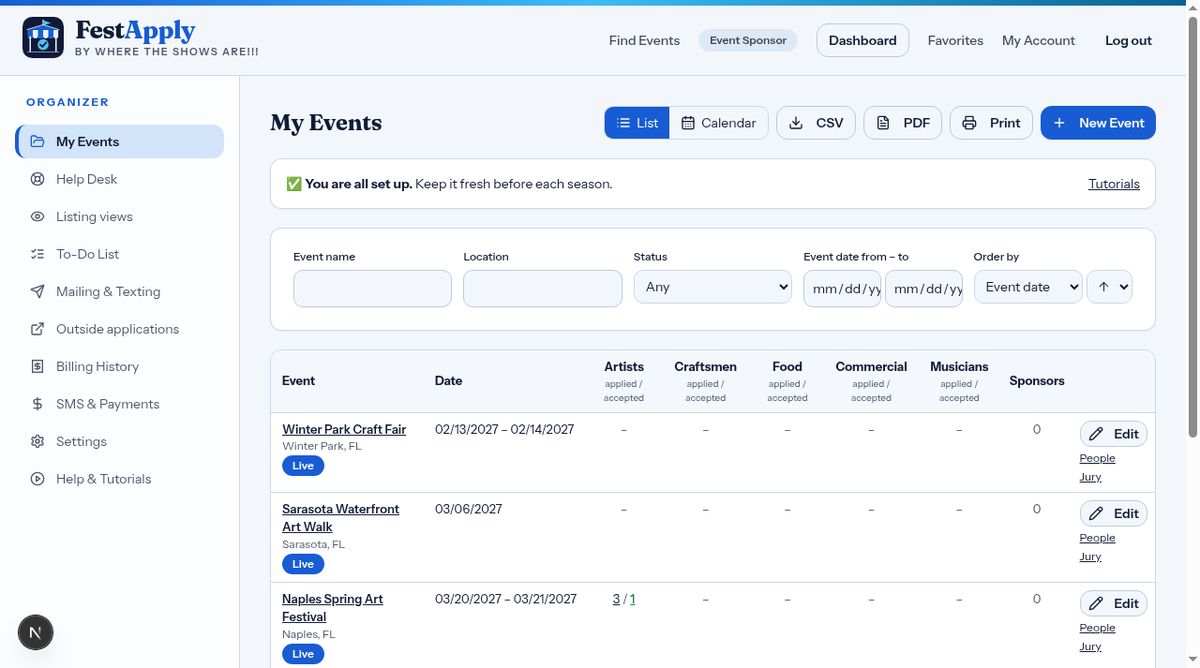Download events as CSV

(816, 123)
